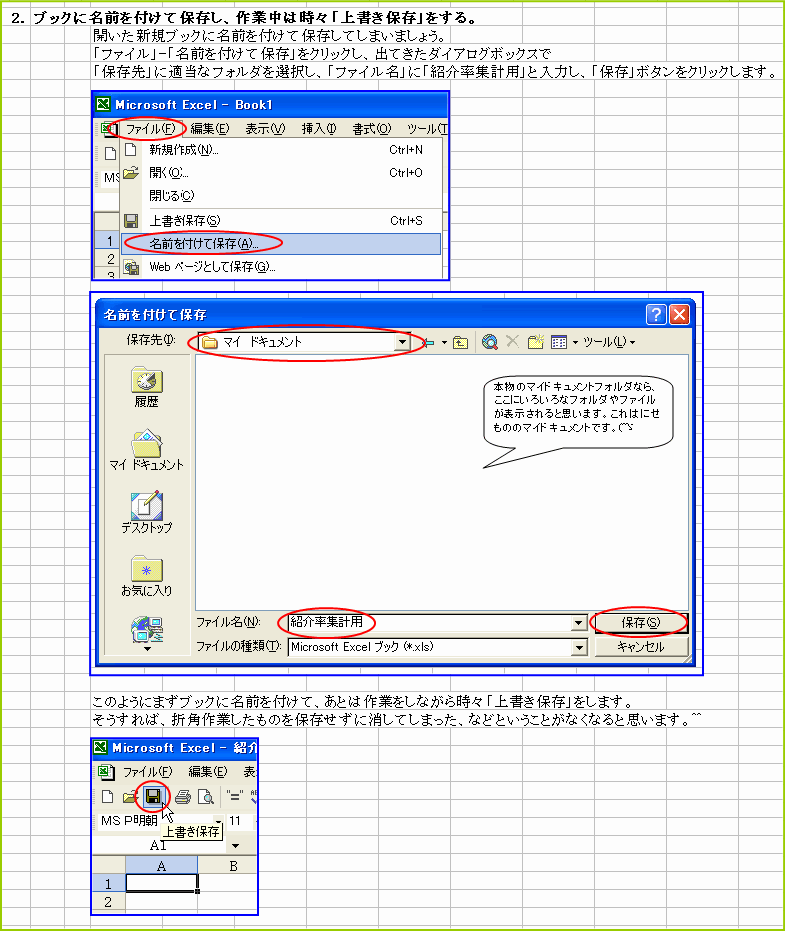Click the キャンセル button

pyautogui.click(x=641, y=647)
